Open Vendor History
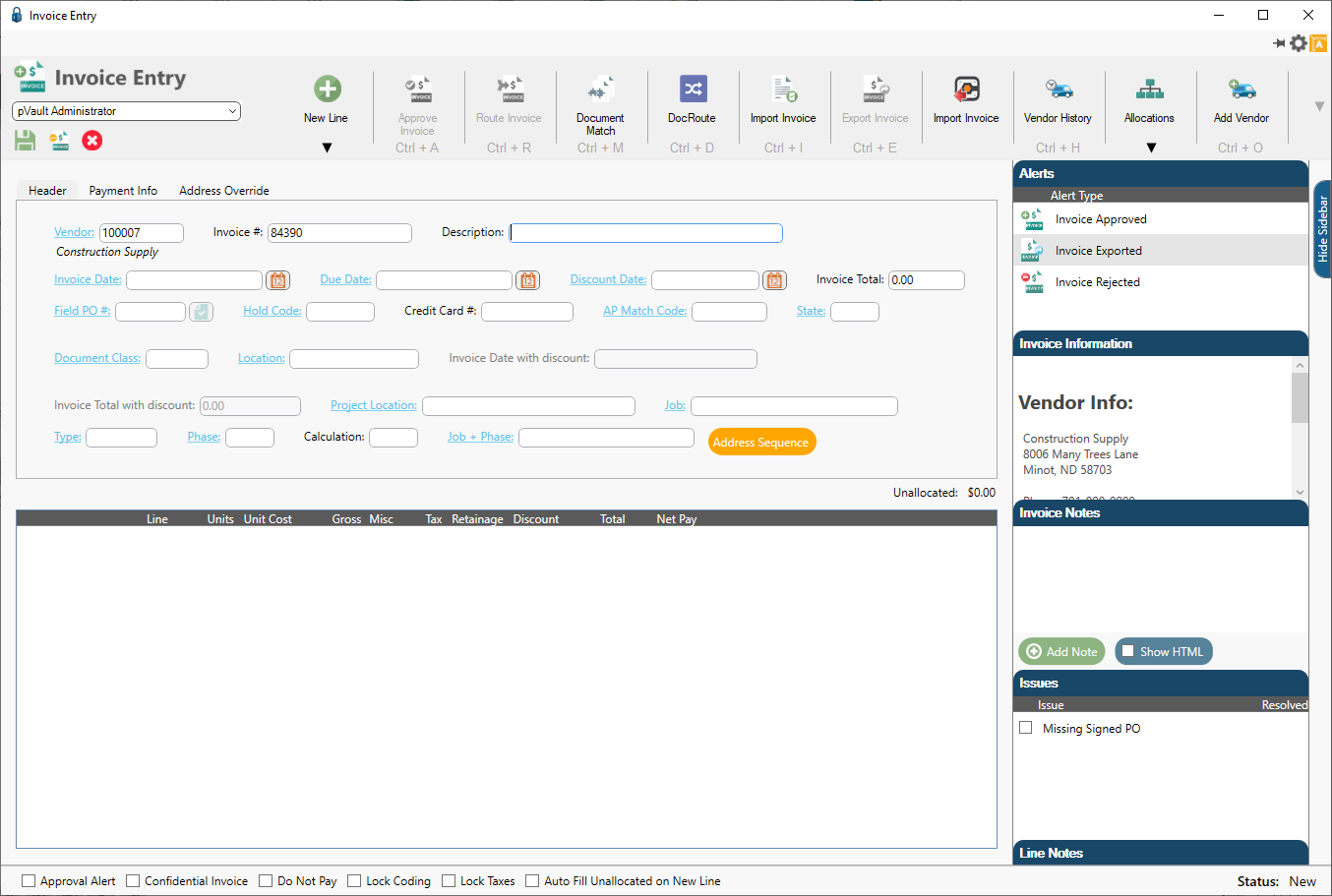Image resolution: width=1332 pixels, height=896 pixels. tap(1059, 89)
